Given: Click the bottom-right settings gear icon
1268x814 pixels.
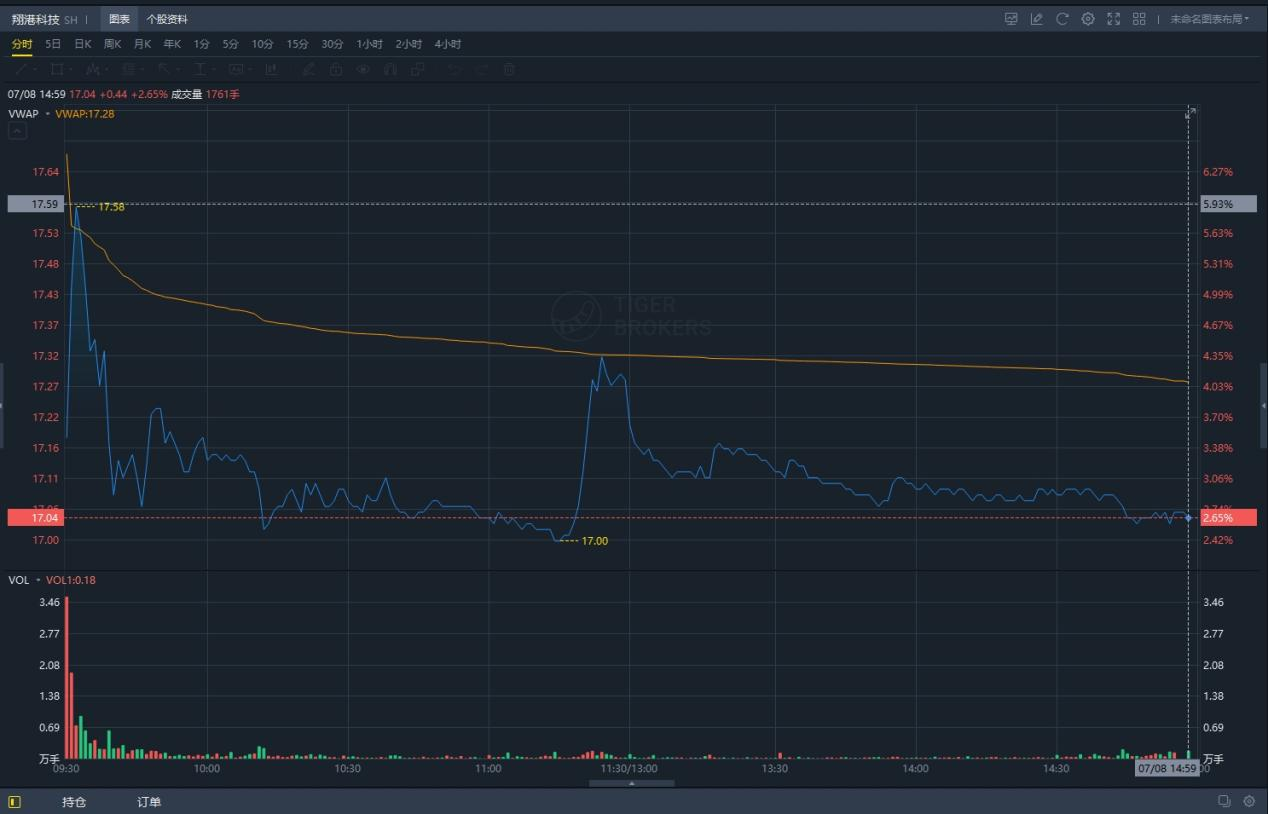Looking at the screenshot, I should 1249,802.
